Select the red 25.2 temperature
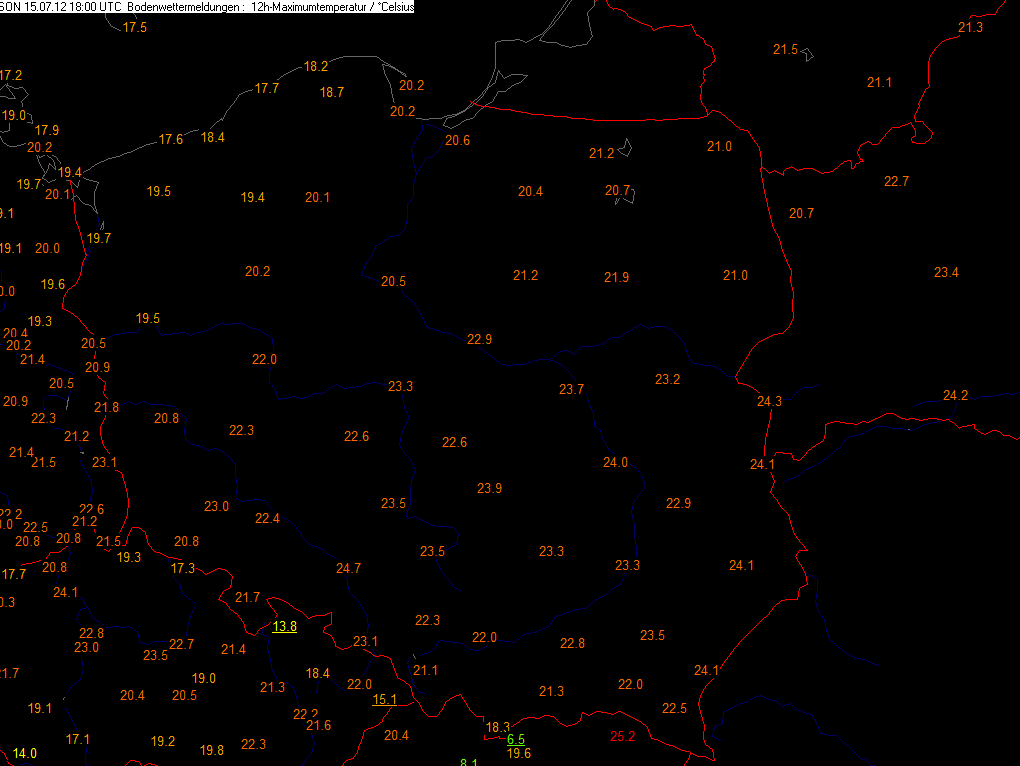 tap(623, 736)
